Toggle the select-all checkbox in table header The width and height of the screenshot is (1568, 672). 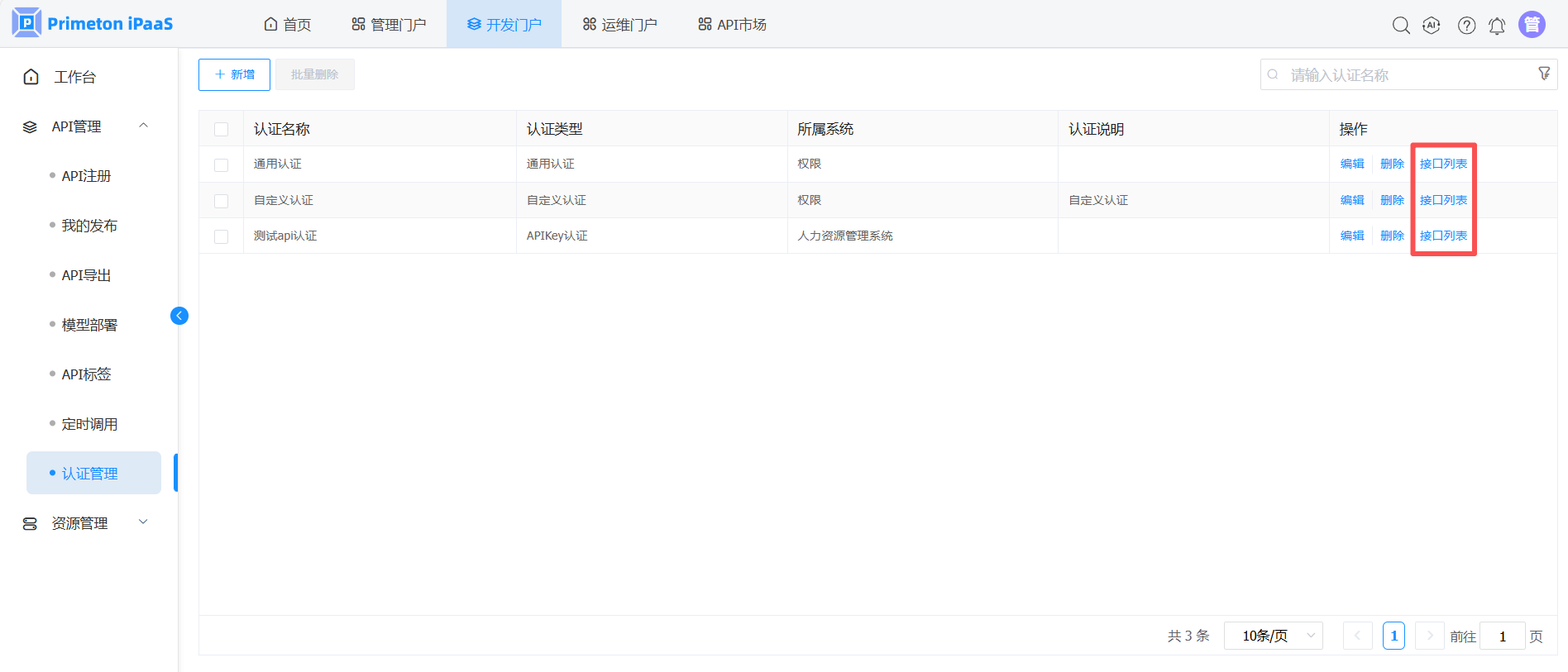coord(221,129)
